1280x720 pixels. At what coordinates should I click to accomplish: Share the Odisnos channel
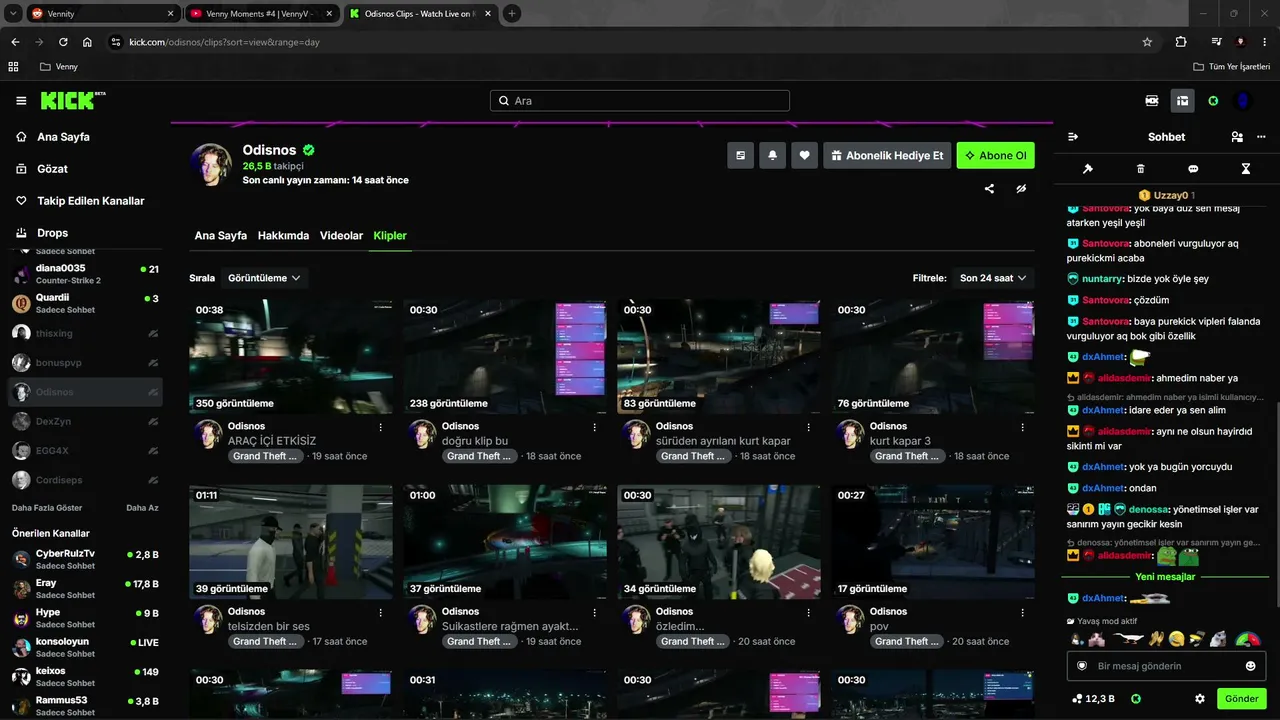click(x=989, y=188)
